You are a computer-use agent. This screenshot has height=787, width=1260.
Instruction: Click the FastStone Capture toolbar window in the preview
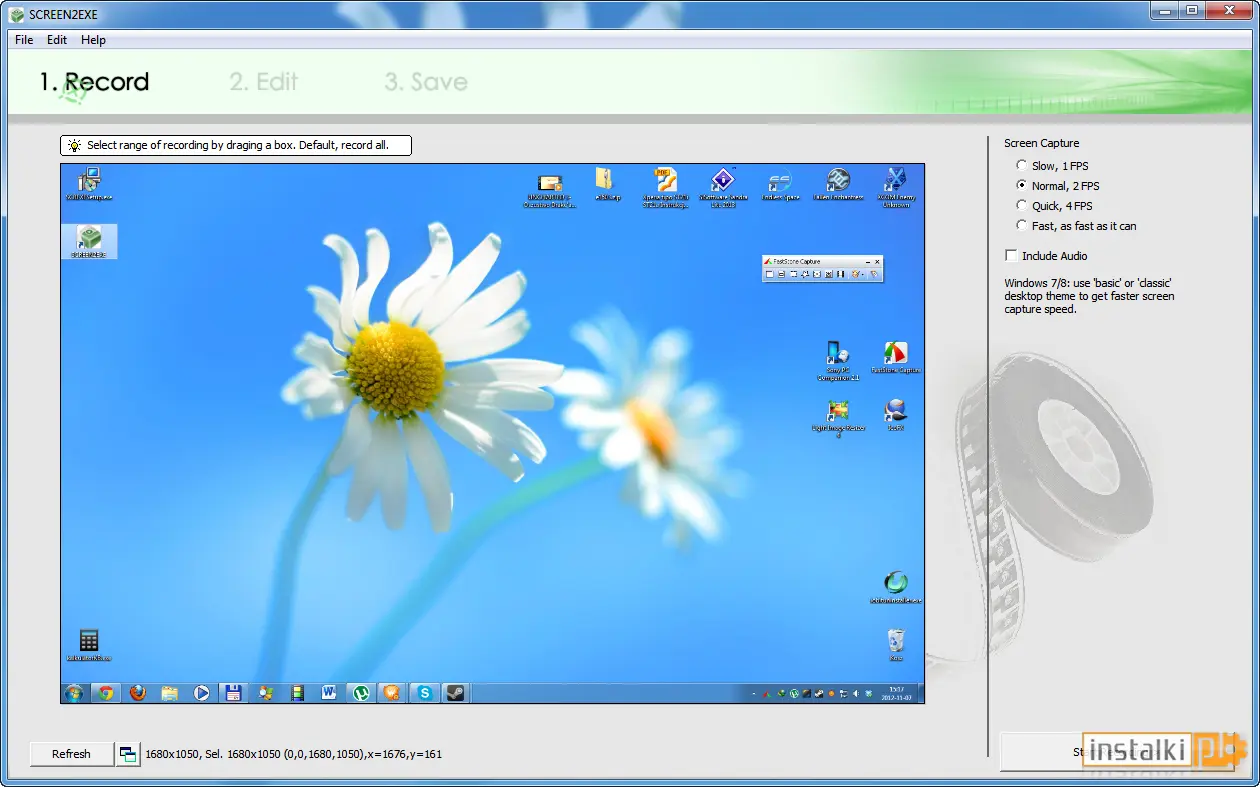click(822, 268)
